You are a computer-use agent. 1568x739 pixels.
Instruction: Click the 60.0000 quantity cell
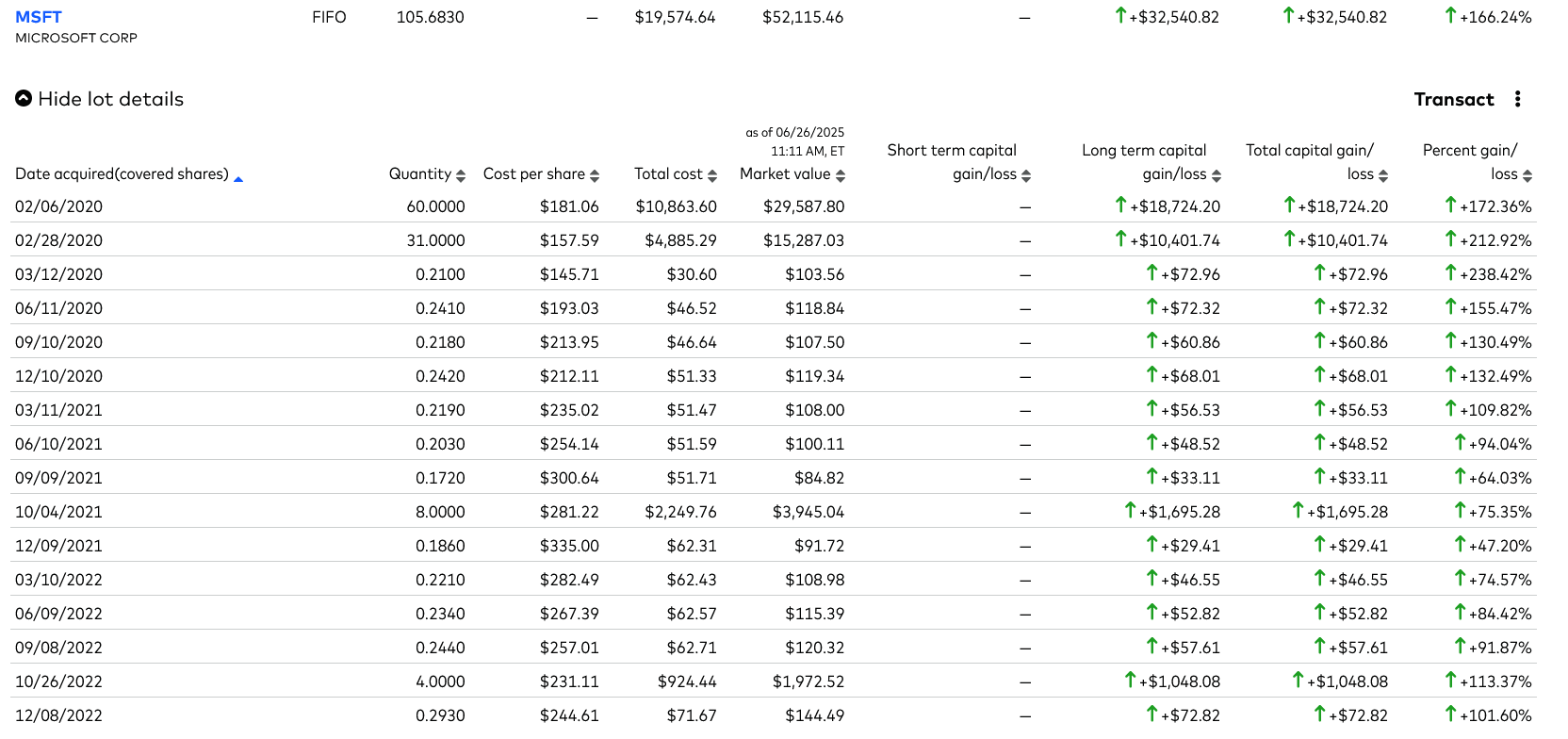click(435, 206)
